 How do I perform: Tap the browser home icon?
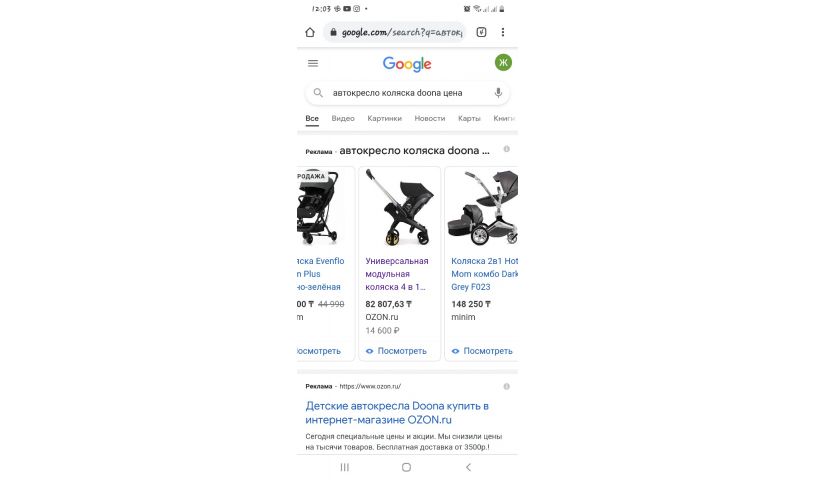pos(310,32)
